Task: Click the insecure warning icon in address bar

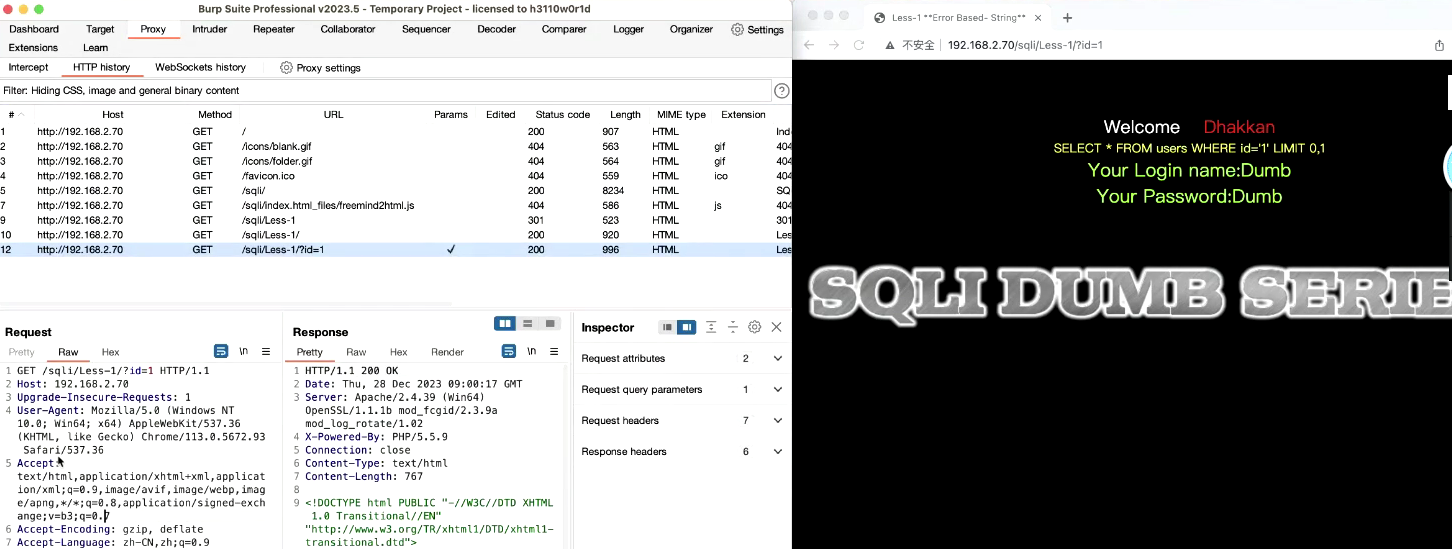Action: click(890, 45)
